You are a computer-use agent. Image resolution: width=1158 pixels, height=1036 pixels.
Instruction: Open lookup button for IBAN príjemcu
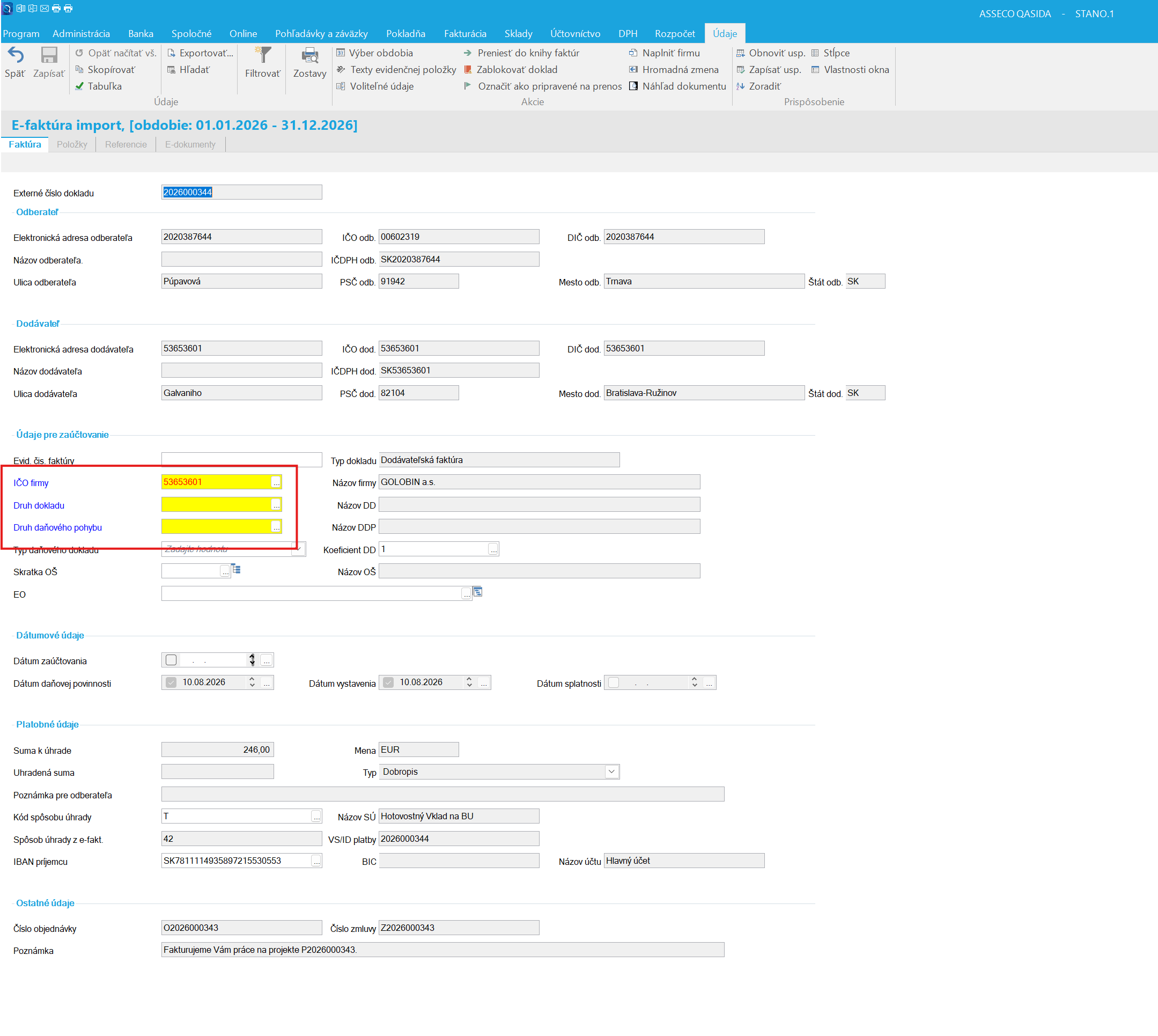316,861
